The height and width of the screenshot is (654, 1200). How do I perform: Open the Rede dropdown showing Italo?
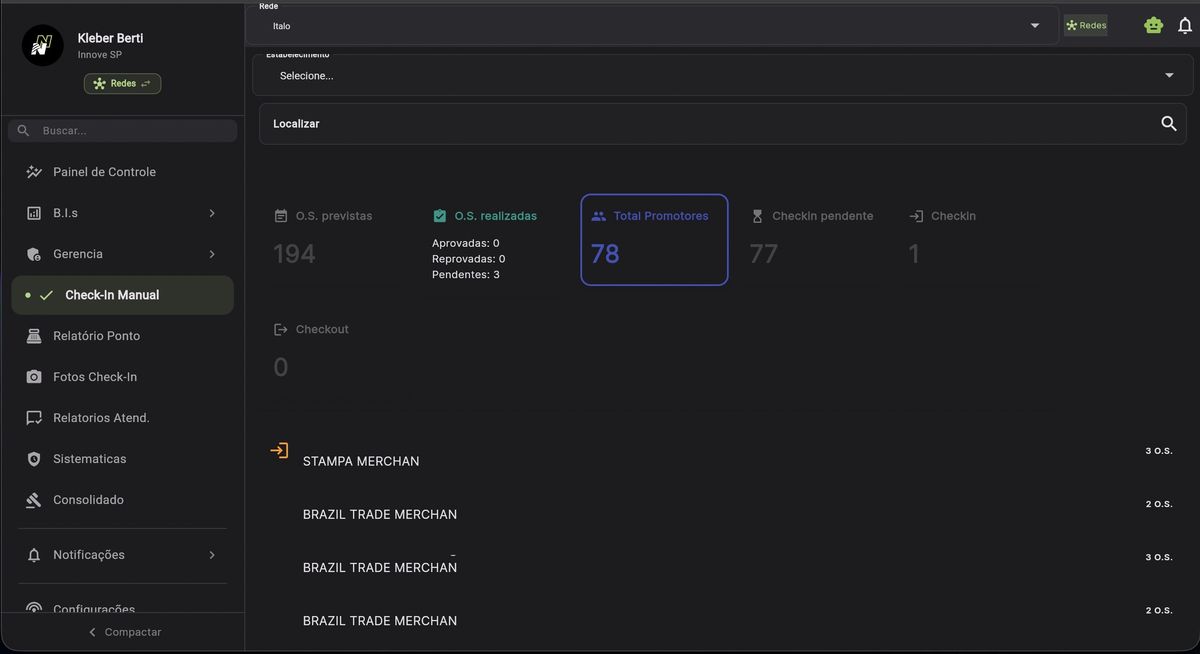click(1034, 25)
